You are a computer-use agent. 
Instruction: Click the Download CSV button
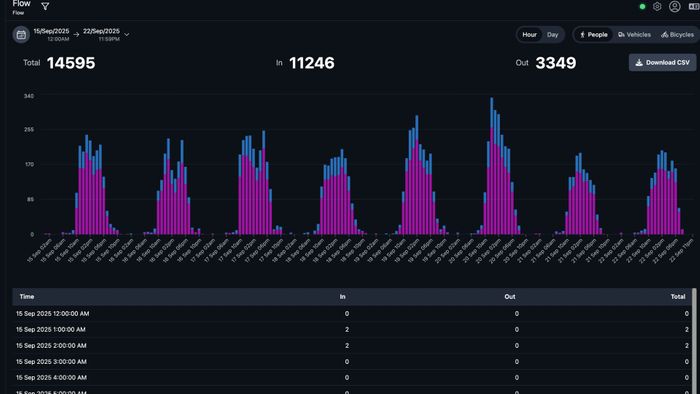(662, 62)
